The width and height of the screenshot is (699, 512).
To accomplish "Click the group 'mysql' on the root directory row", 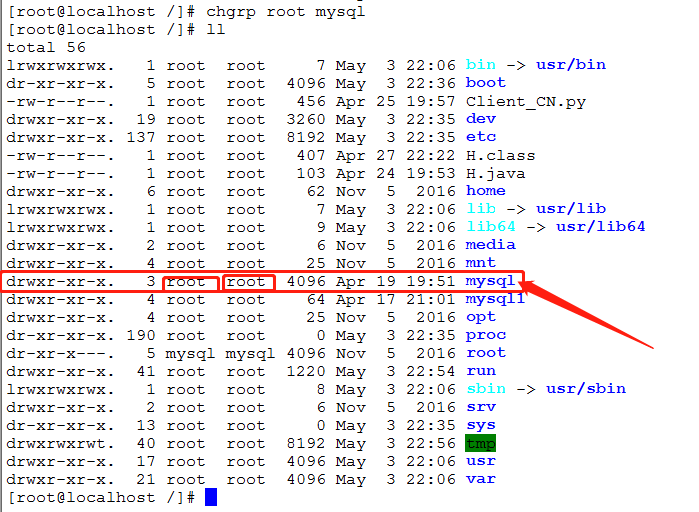I will (x=250, y=354).
